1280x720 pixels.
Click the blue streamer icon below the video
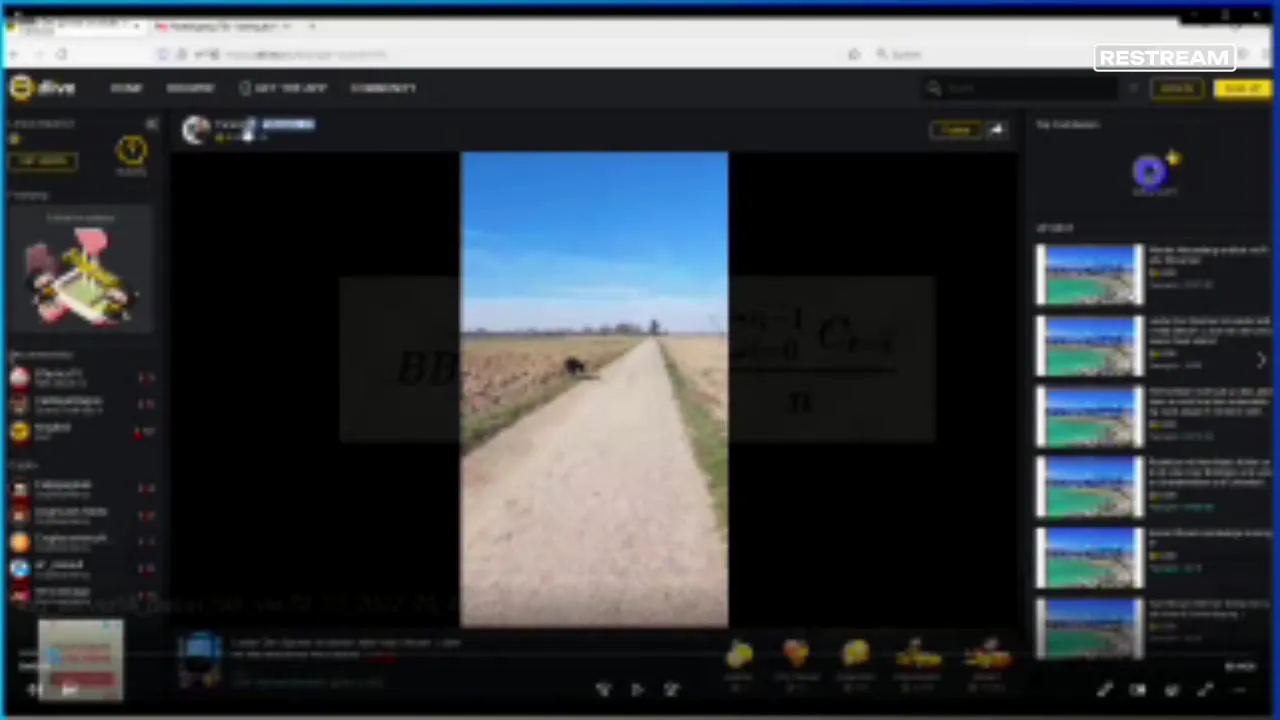(x=201, y=658)
